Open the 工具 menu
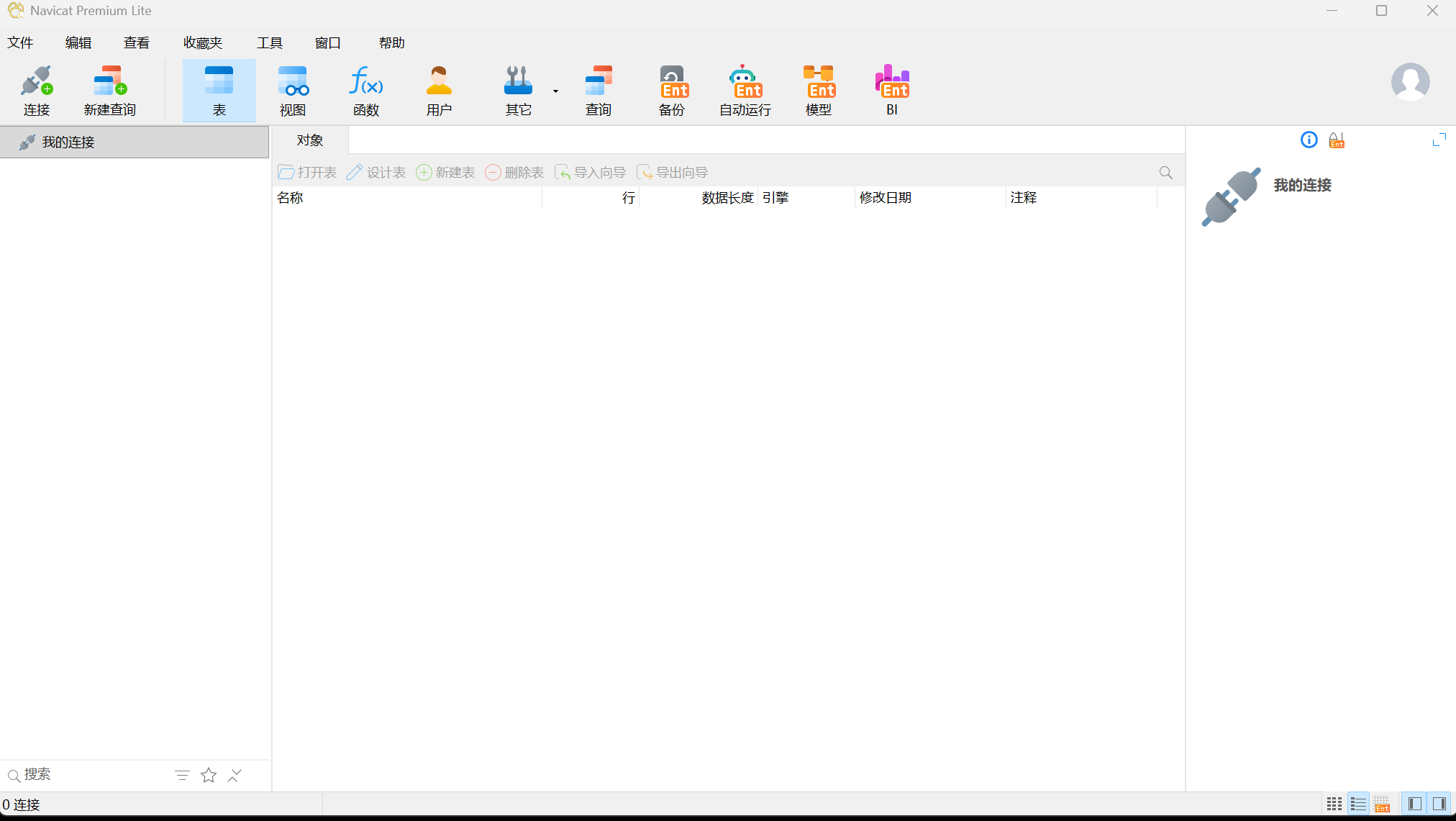The height and width of the screenshot is (821, 1456). [270, 42]
